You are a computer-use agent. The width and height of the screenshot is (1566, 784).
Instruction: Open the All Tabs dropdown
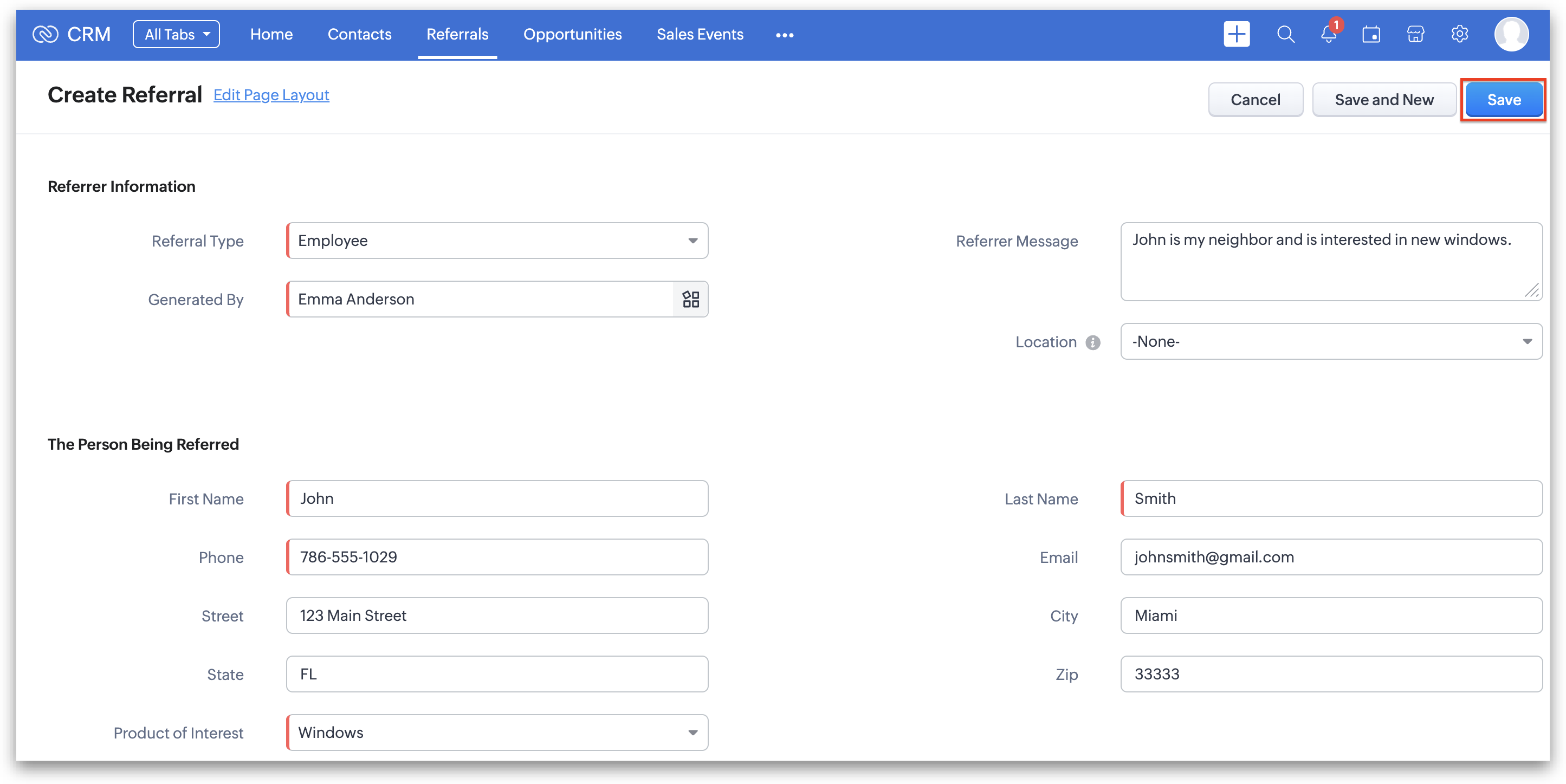coord(176,34)
